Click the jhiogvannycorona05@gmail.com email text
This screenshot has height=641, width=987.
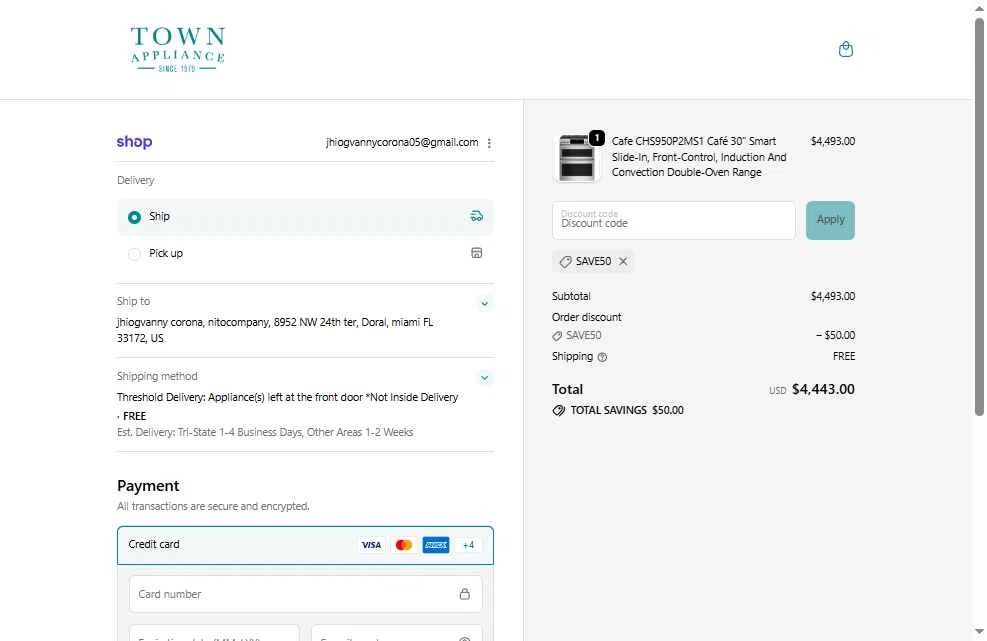402,142
